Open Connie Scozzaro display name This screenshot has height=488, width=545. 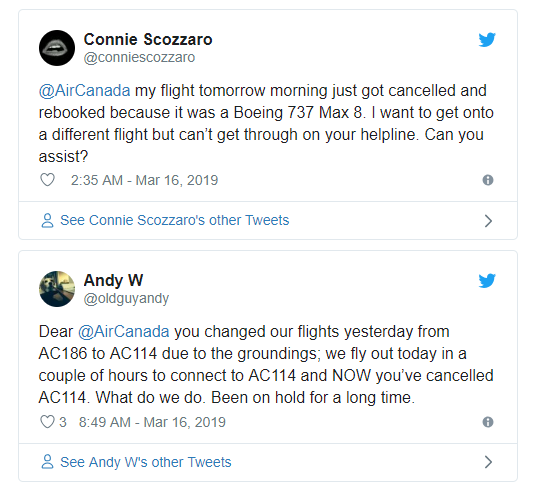[x=148, y=39]
